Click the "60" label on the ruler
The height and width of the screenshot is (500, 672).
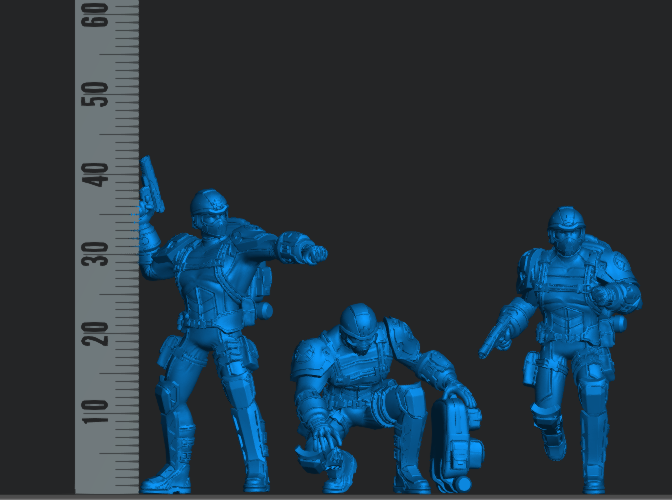[x=95, y=15]
